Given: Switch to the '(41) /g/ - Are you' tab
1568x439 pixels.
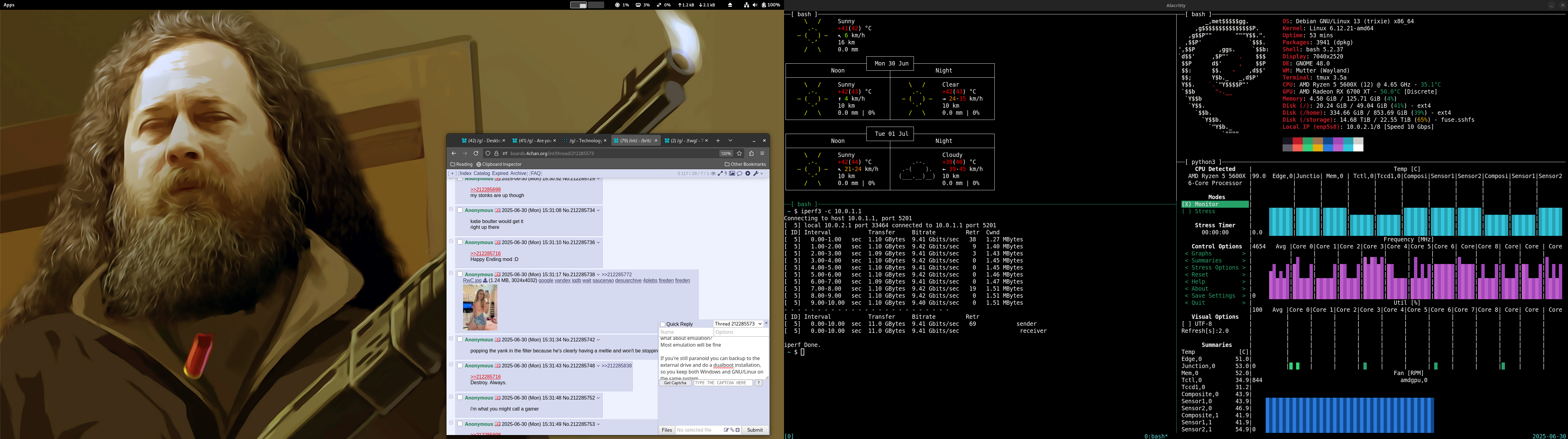Looking at the screenshot, I should pyautogui.click(x=534, y=140).
